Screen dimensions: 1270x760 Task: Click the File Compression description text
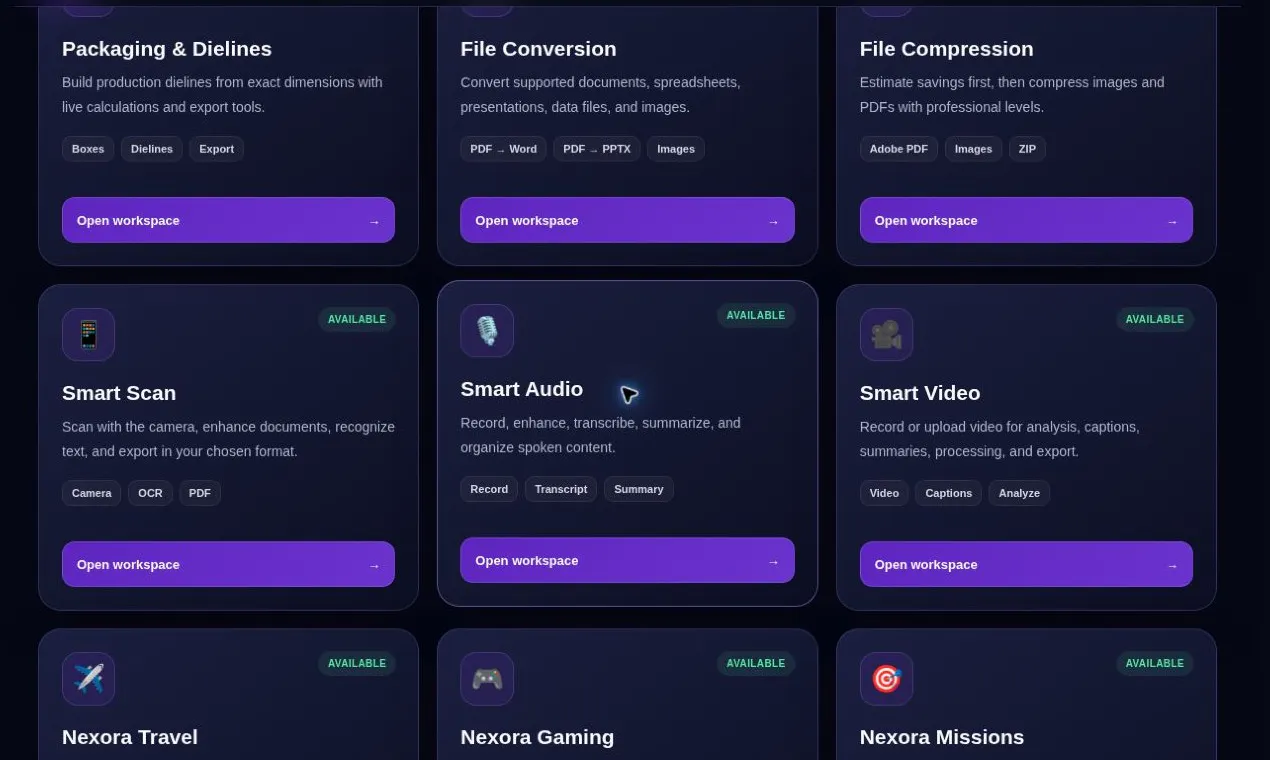pyautogui.click(x=1012, y=95)
